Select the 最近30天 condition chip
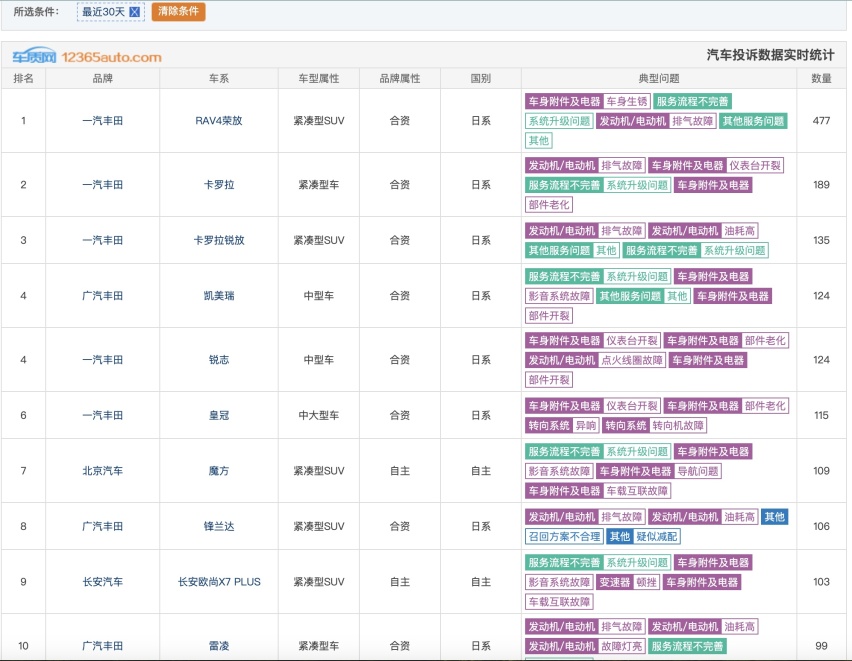This screenshot has width=852, height=661. tap(111, 12)
